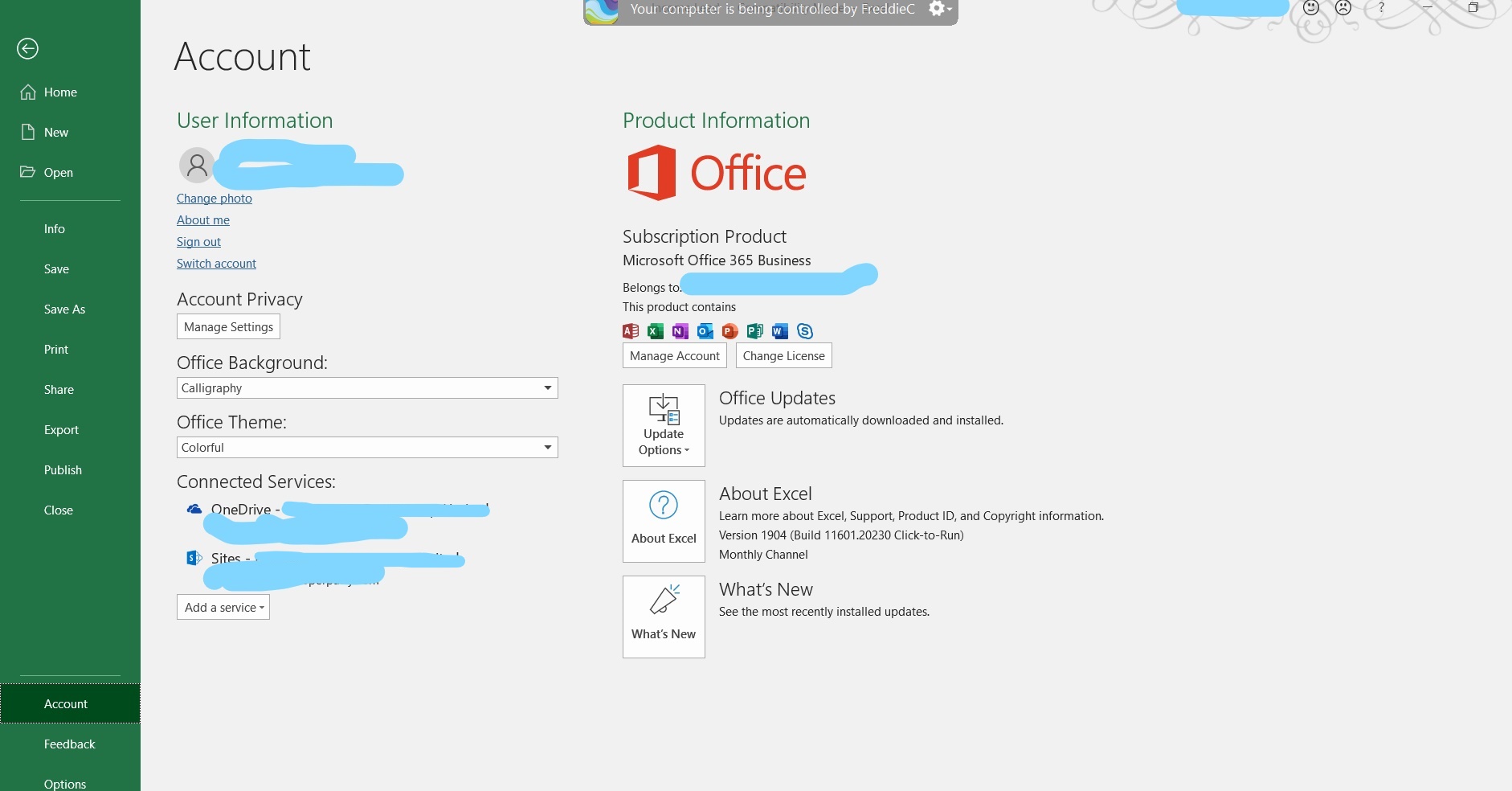
Task: Click the Change License button
Action: pos(784,356)
